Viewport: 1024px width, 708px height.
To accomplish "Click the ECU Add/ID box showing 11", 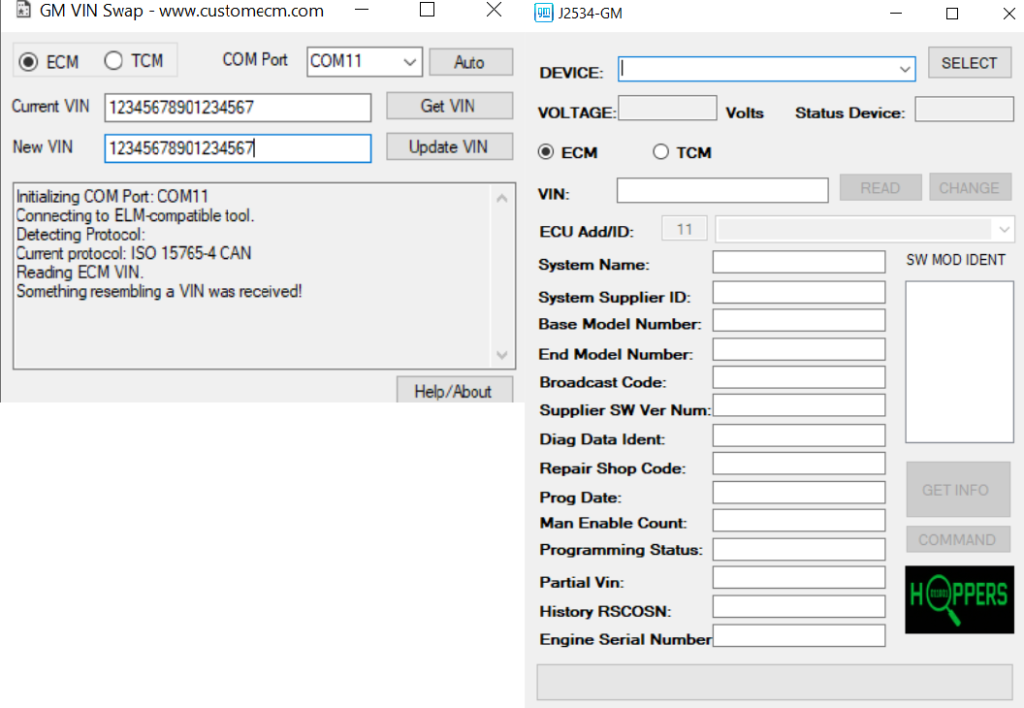I will 684,229.
